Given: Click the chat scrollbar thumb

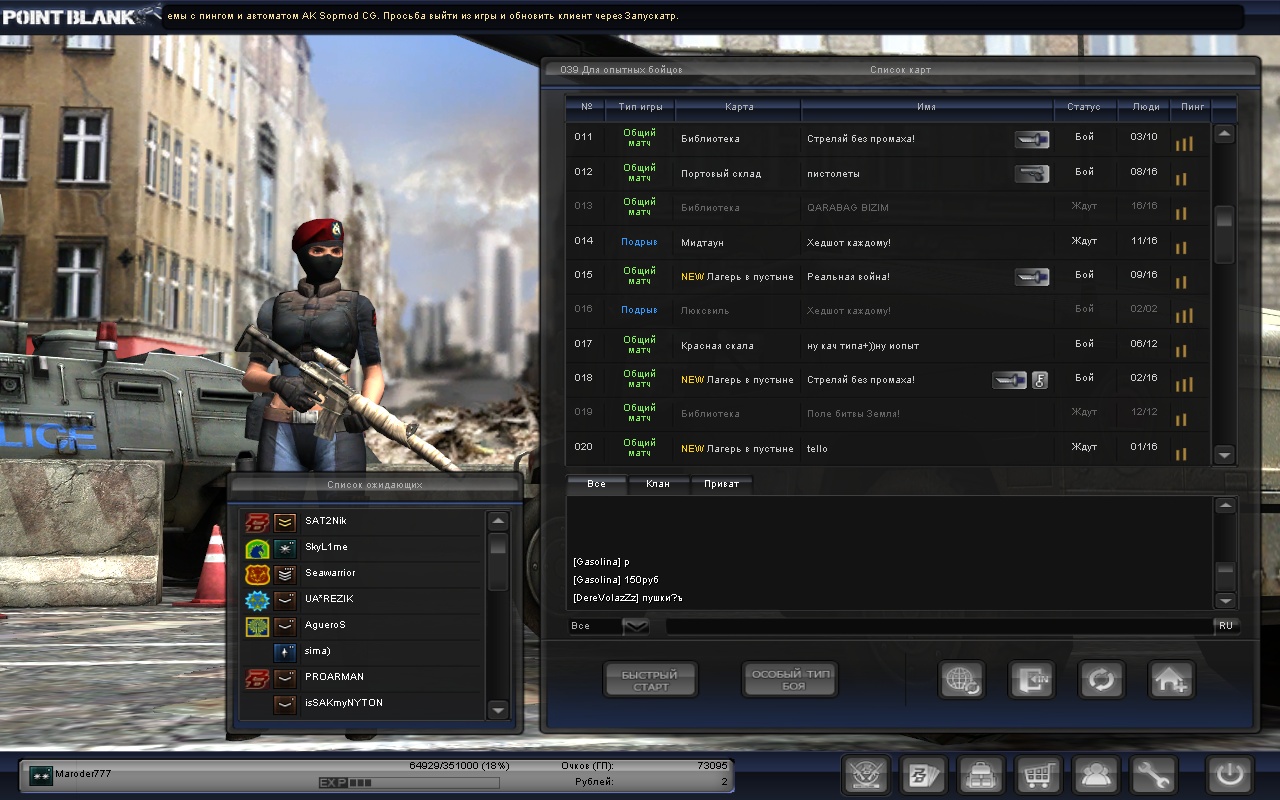Looking at the screenshot, I should click(1225, 576).
